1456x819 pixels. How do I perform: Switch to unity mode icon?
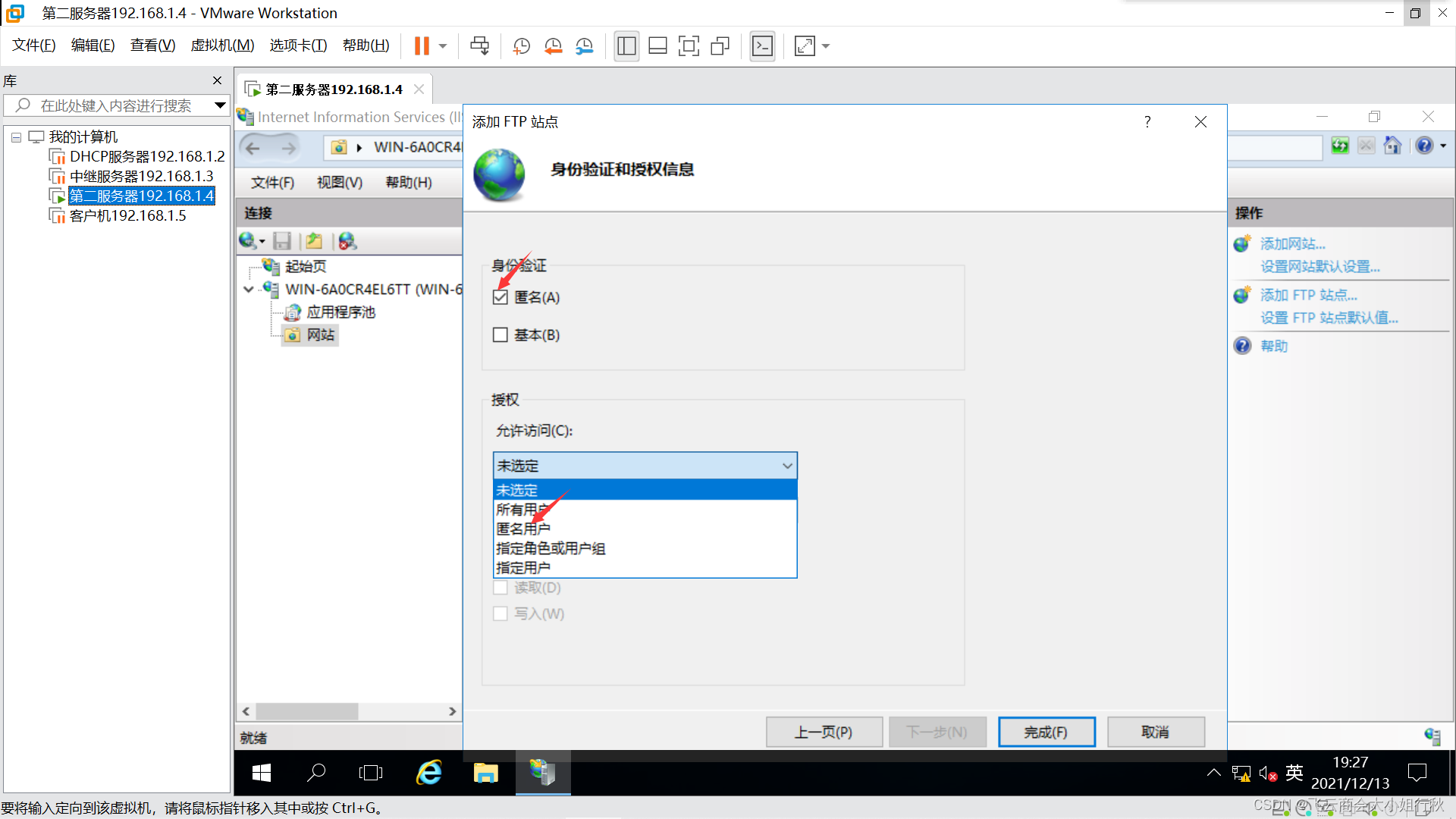pyautogui.click(x=720, y=46)
